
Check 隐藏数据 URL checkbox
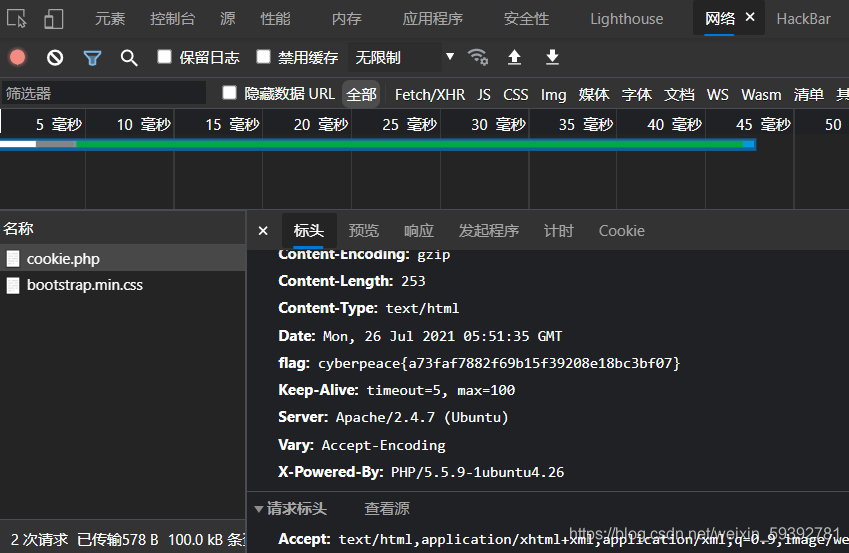pyautogui.click(x=230, y=93)
